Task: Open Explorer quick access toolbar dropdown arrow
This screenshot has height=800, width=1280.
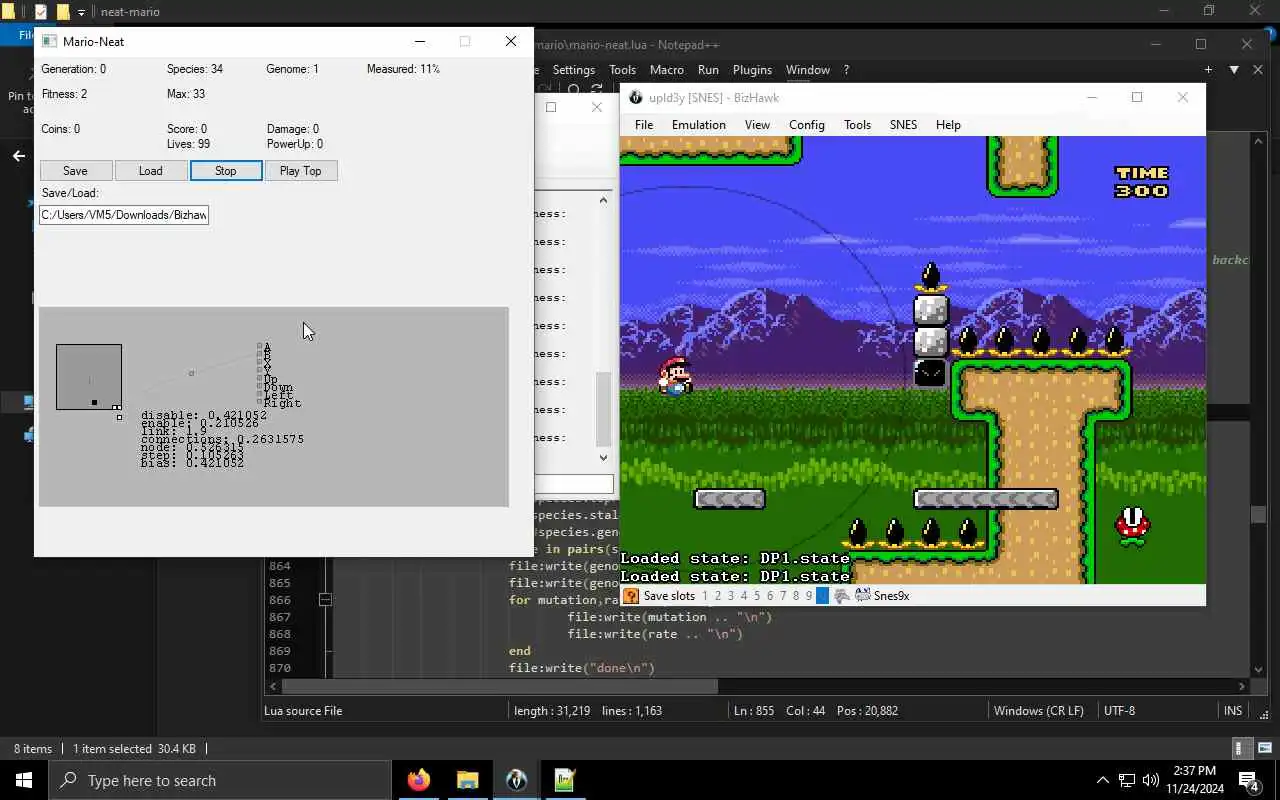Action: 81,12
